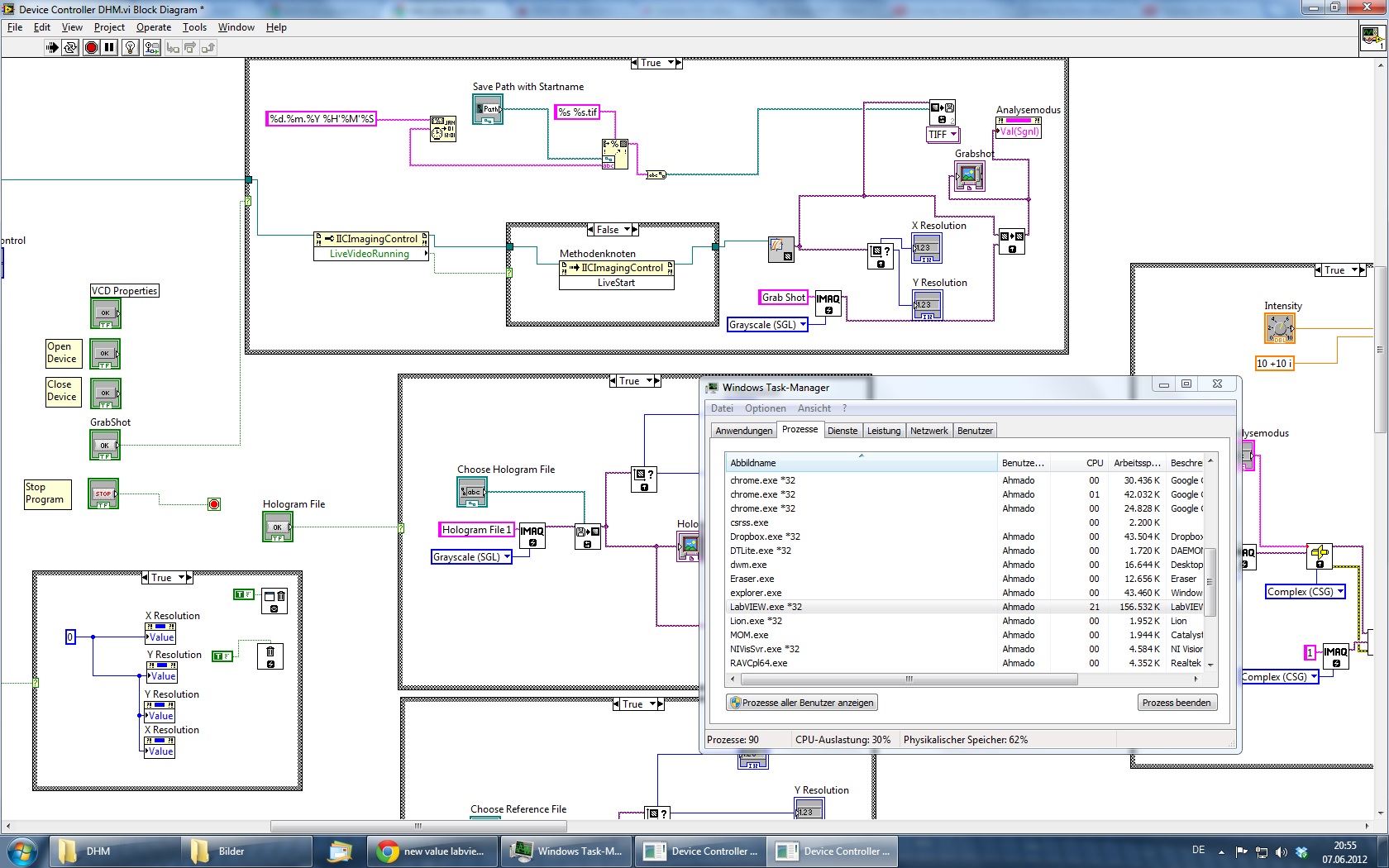Click the Grabshot image indicator node
This screenshot has height=868, width=1389.
[x=969, y=176]
